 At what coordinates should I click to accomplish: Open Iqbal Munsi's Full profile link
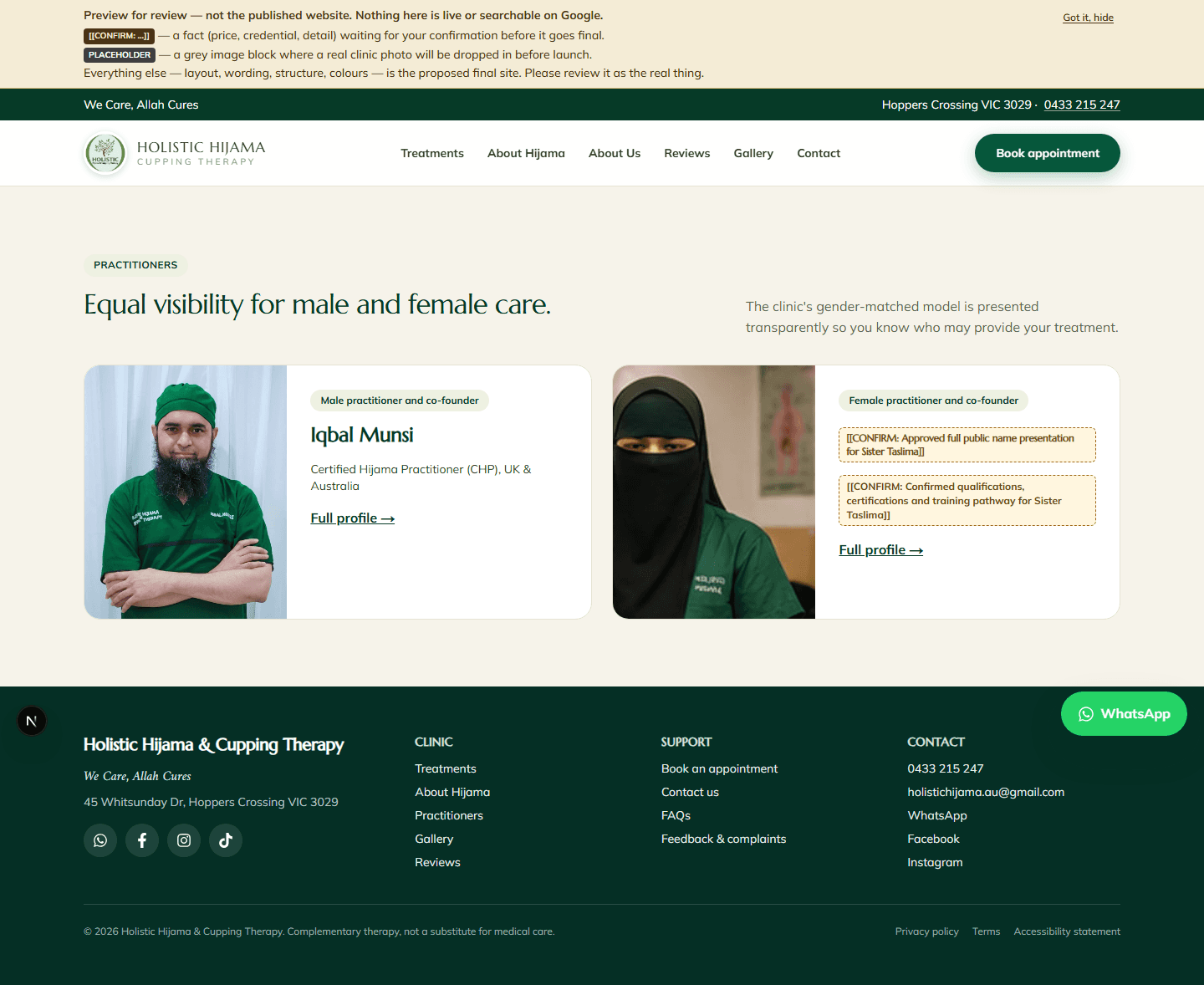[x=353, y=518]
